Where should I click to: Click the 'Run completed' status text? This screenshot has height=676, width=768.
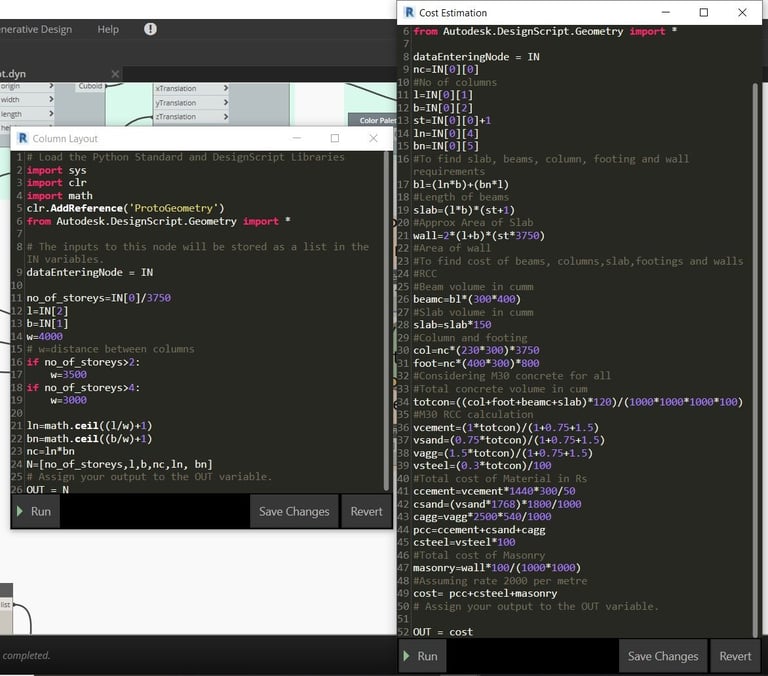pos(25,655)
